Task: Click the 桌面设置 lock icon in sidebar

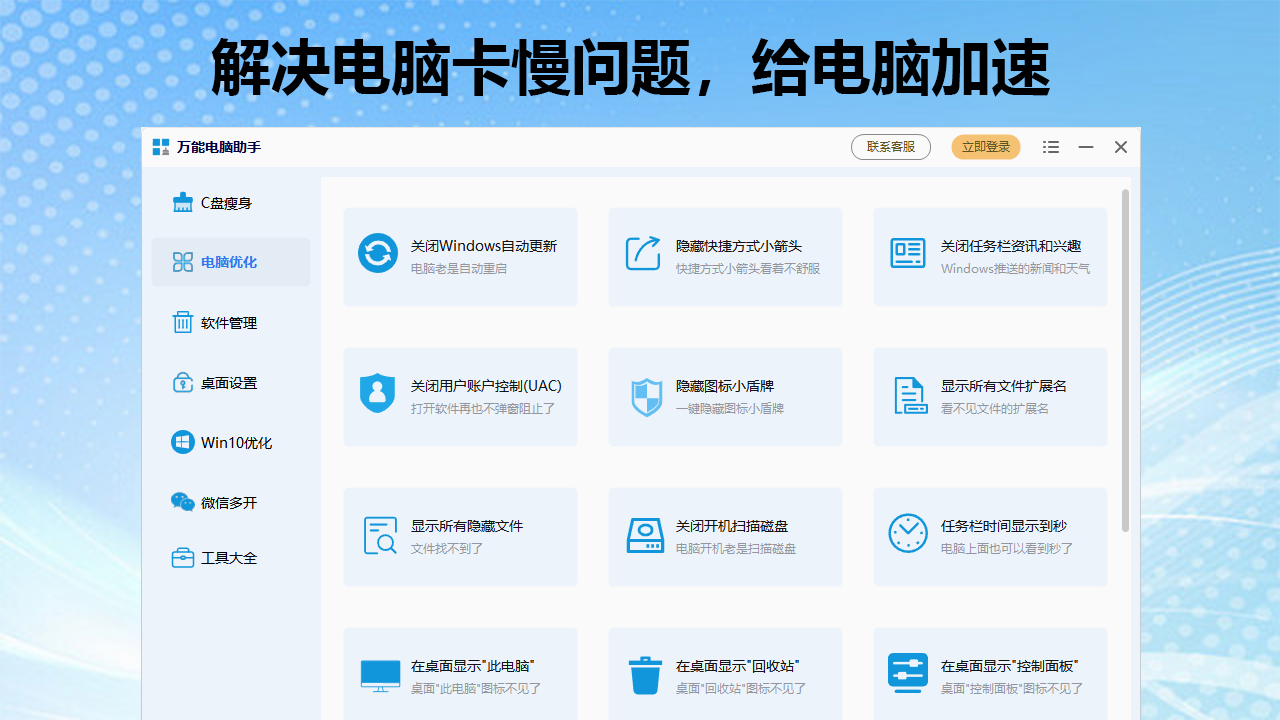Action: coord(183,382)
